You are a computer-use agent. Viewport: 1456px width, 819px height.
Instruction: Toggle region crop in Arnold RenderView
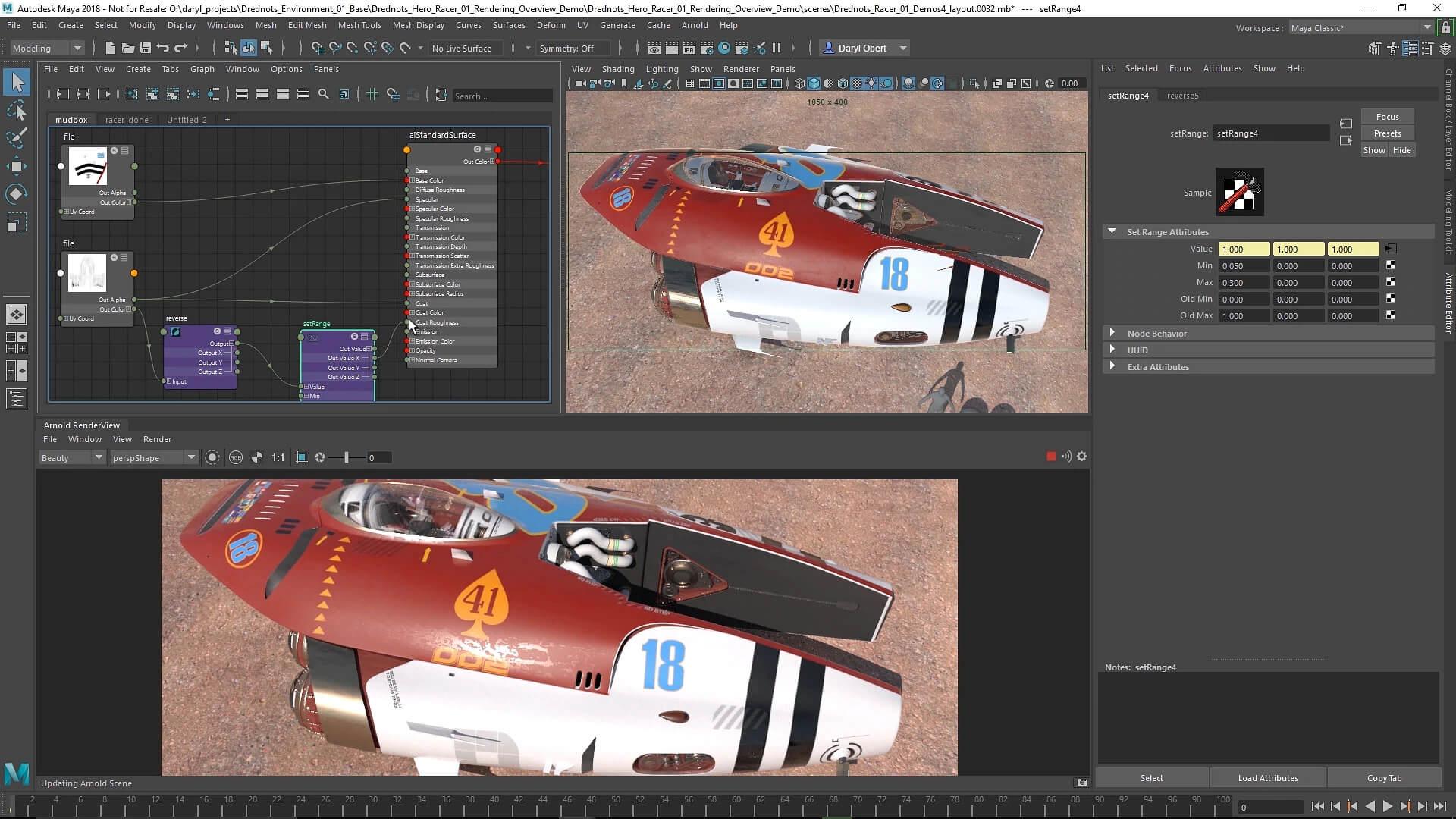pyautogui.click(x=302, y=457)
